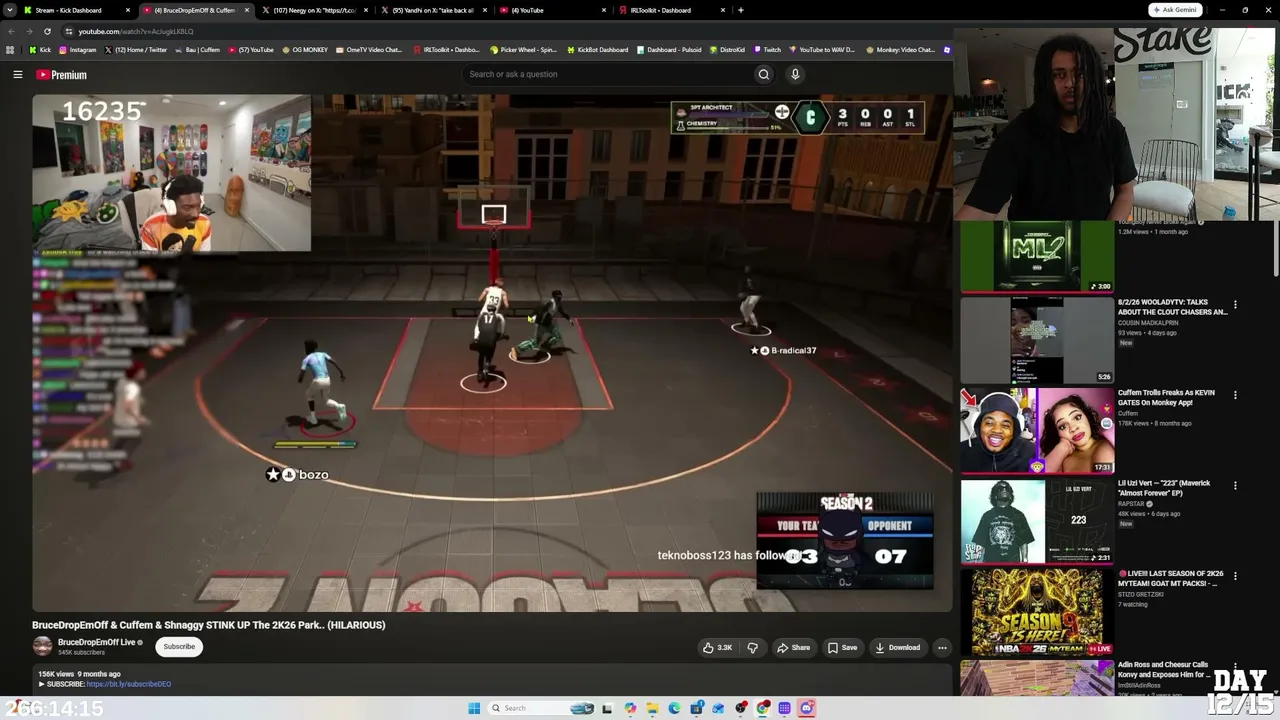Like the video with thumbs up
1280x720 pixels.
coord(717,647)
